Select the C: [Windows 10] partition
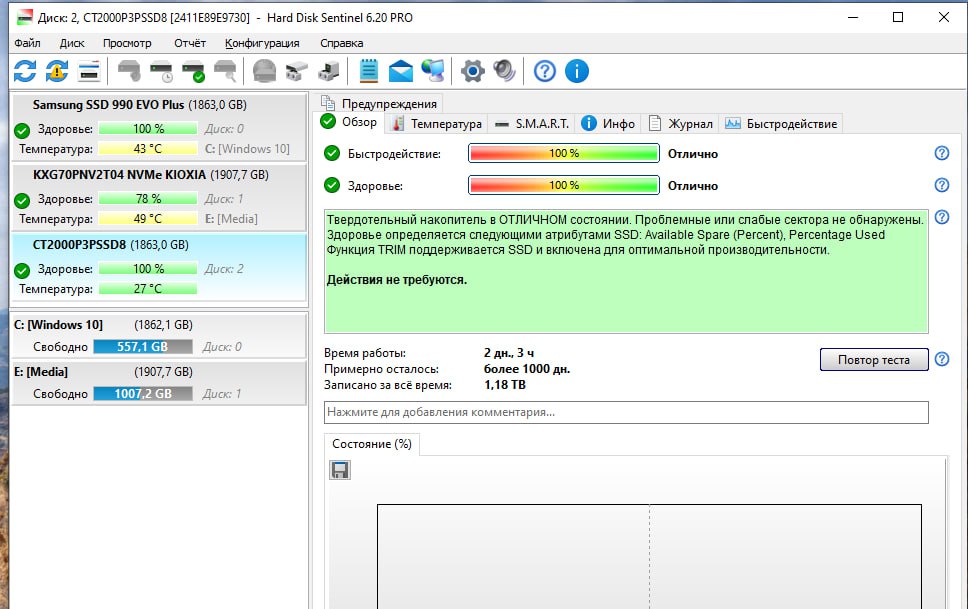Viewport: 968px width, 609px height. click(x=159, y=335)
